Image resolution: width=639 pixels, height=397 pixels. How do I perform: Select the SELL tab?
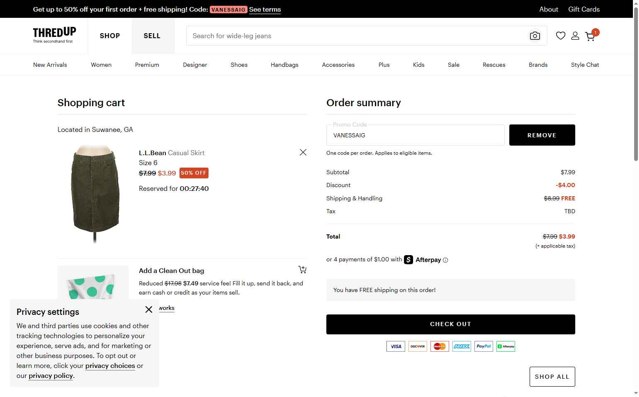152,36
